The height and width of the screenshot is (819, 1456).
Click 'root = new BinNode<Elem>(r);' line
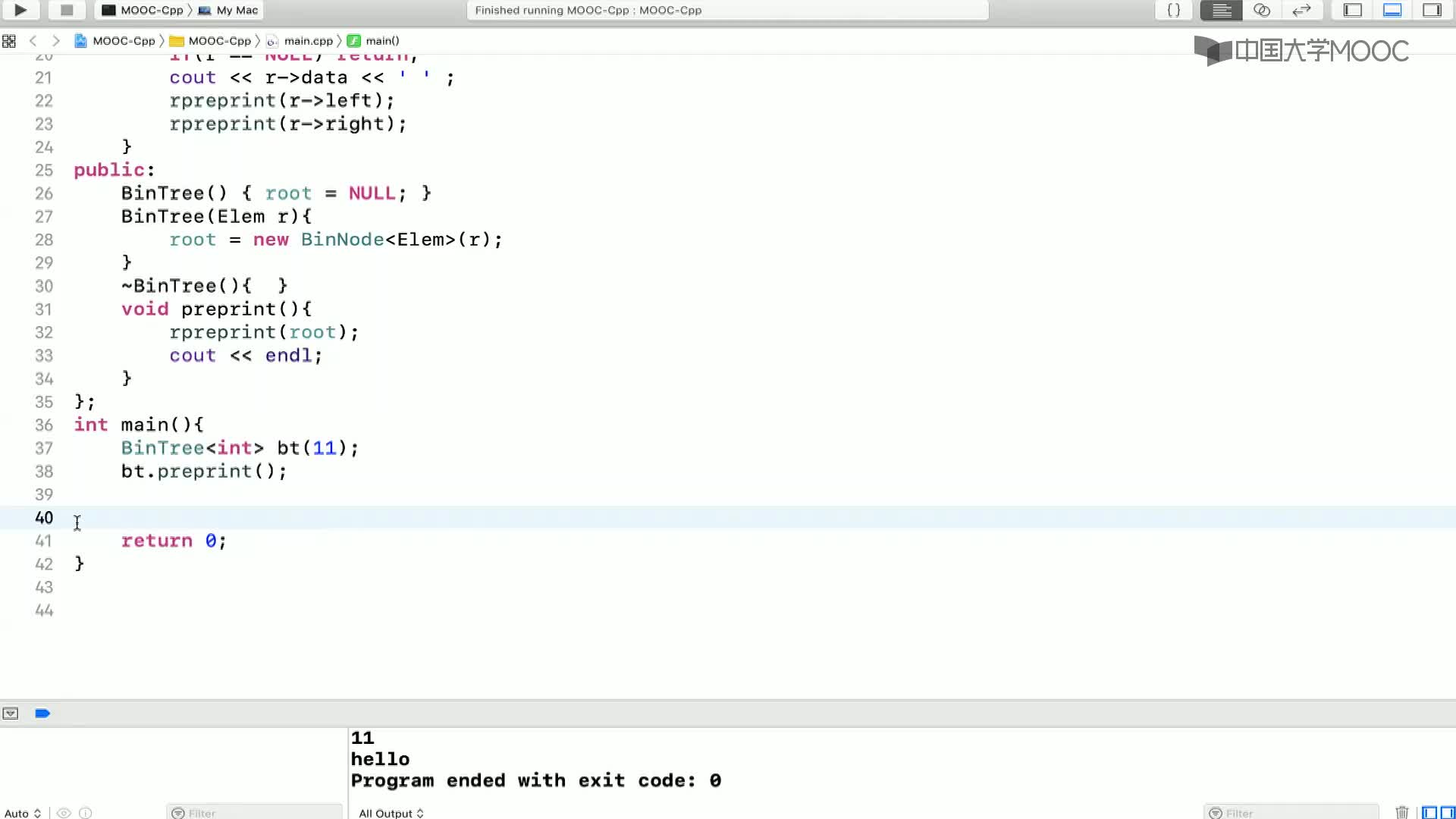(335, 240)
